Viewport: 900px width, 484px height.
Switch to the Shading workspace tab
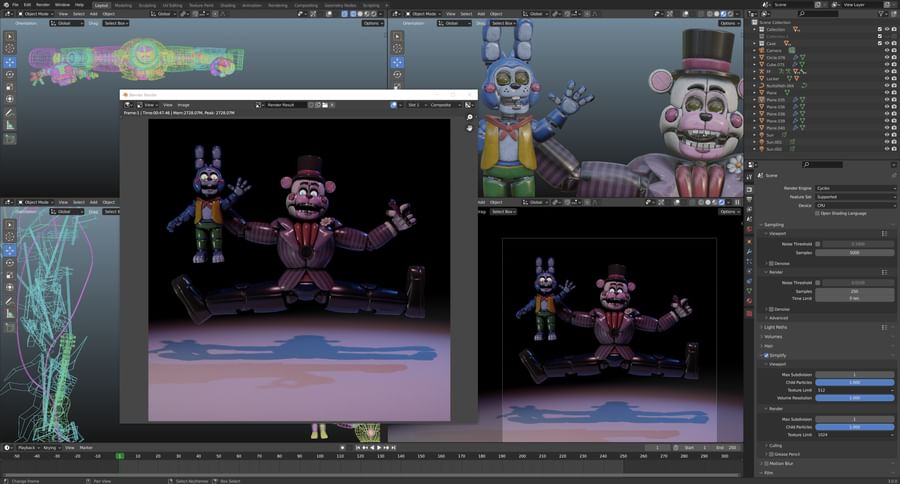point(228,5)
